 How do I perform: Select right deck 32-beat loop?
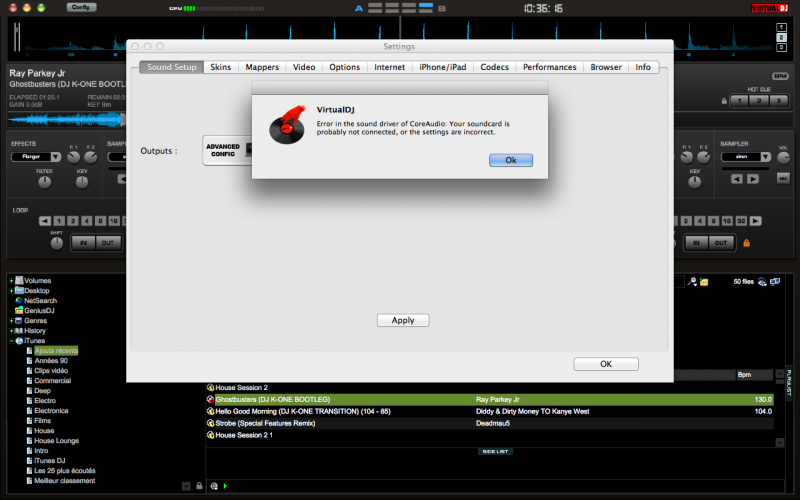[x=741, y=221]
